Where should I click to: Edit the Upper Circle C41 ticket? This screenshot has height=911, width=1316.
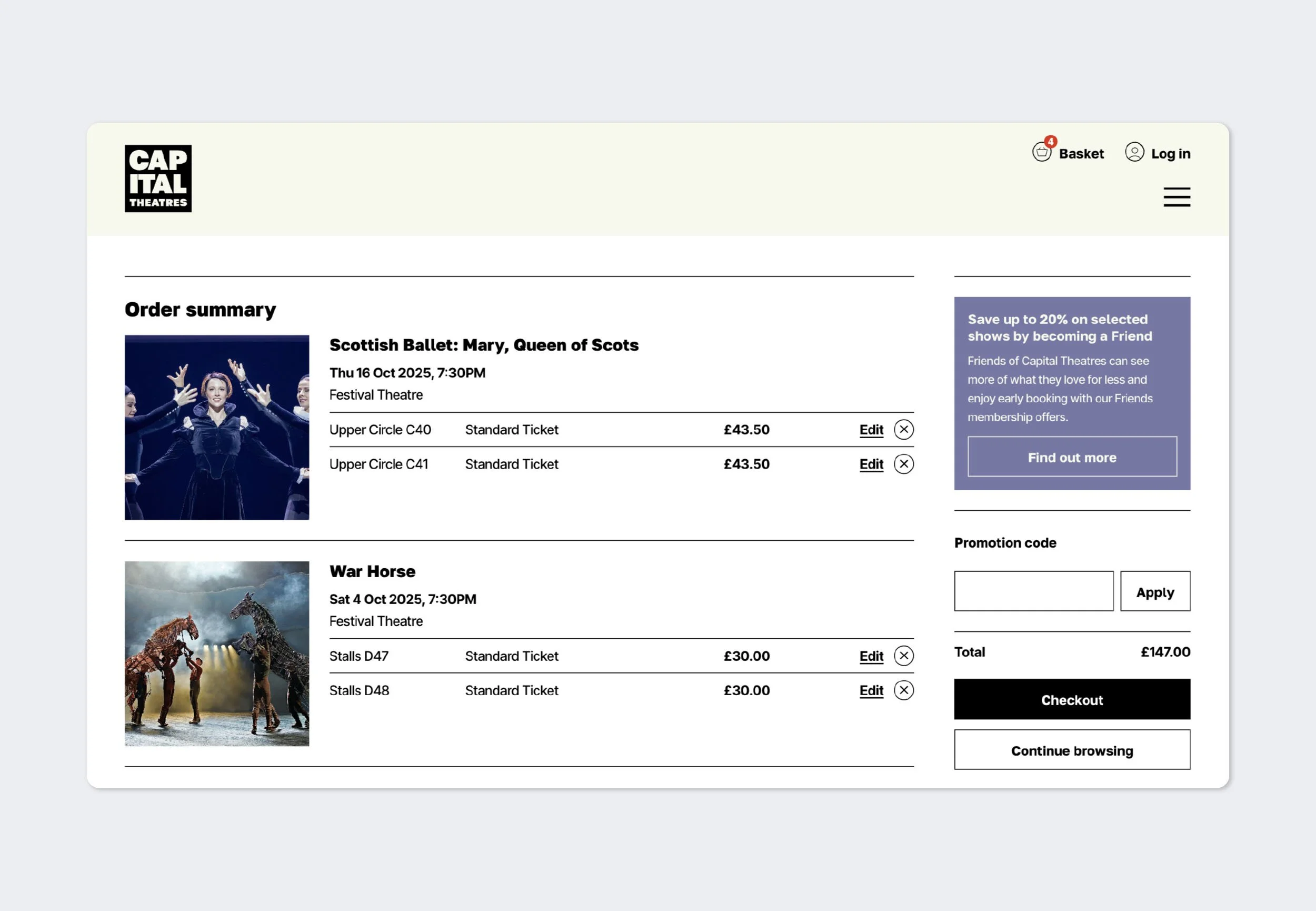click(871, 464)
